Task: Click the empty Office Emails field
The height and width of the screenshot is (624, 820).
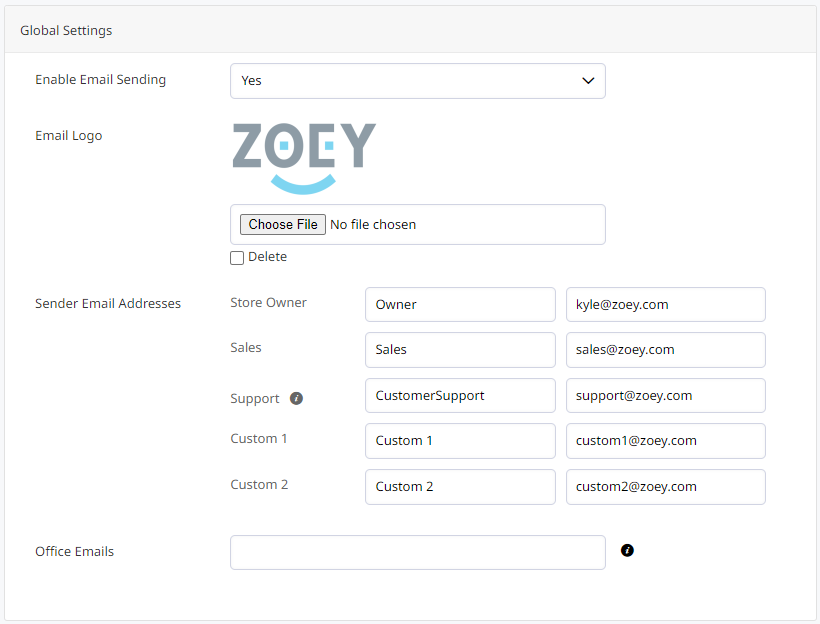Action: click(417, 552)
